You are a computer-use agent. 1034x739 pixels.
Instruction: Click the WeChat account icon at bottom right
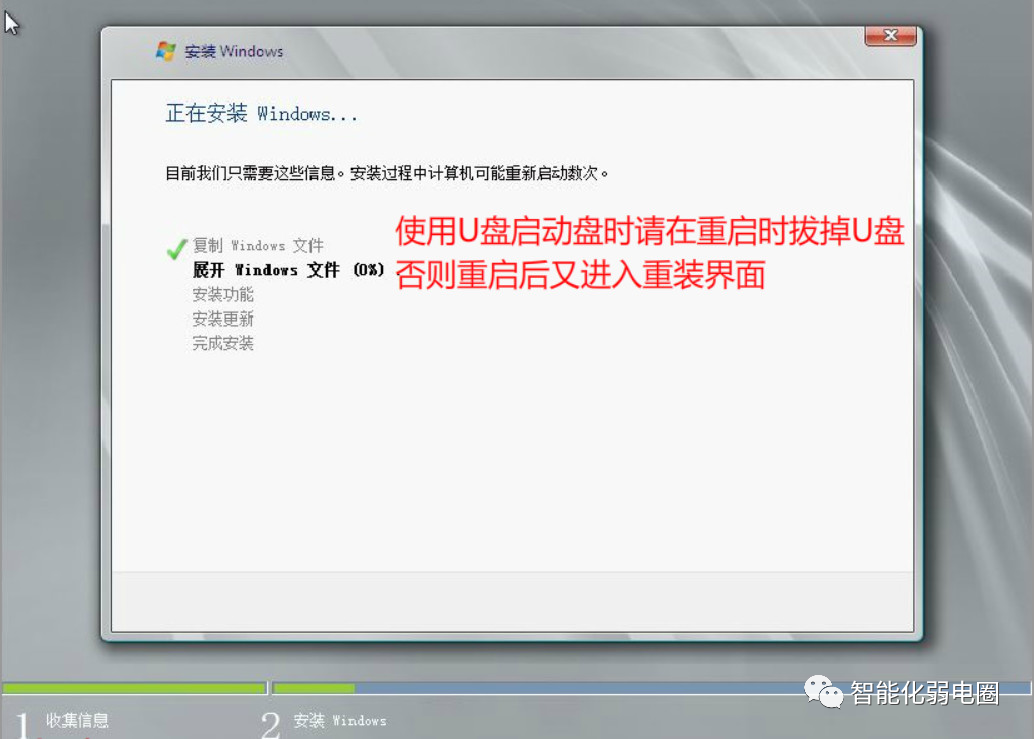pyautogui.click(x=824, y=692)
